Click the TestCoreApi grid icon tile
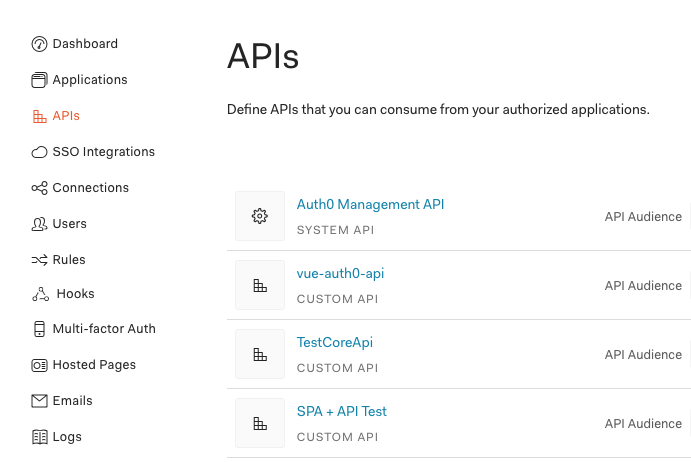Image resolution: width=691 pixels, height=462 pixels. click(x=260, y=354)
